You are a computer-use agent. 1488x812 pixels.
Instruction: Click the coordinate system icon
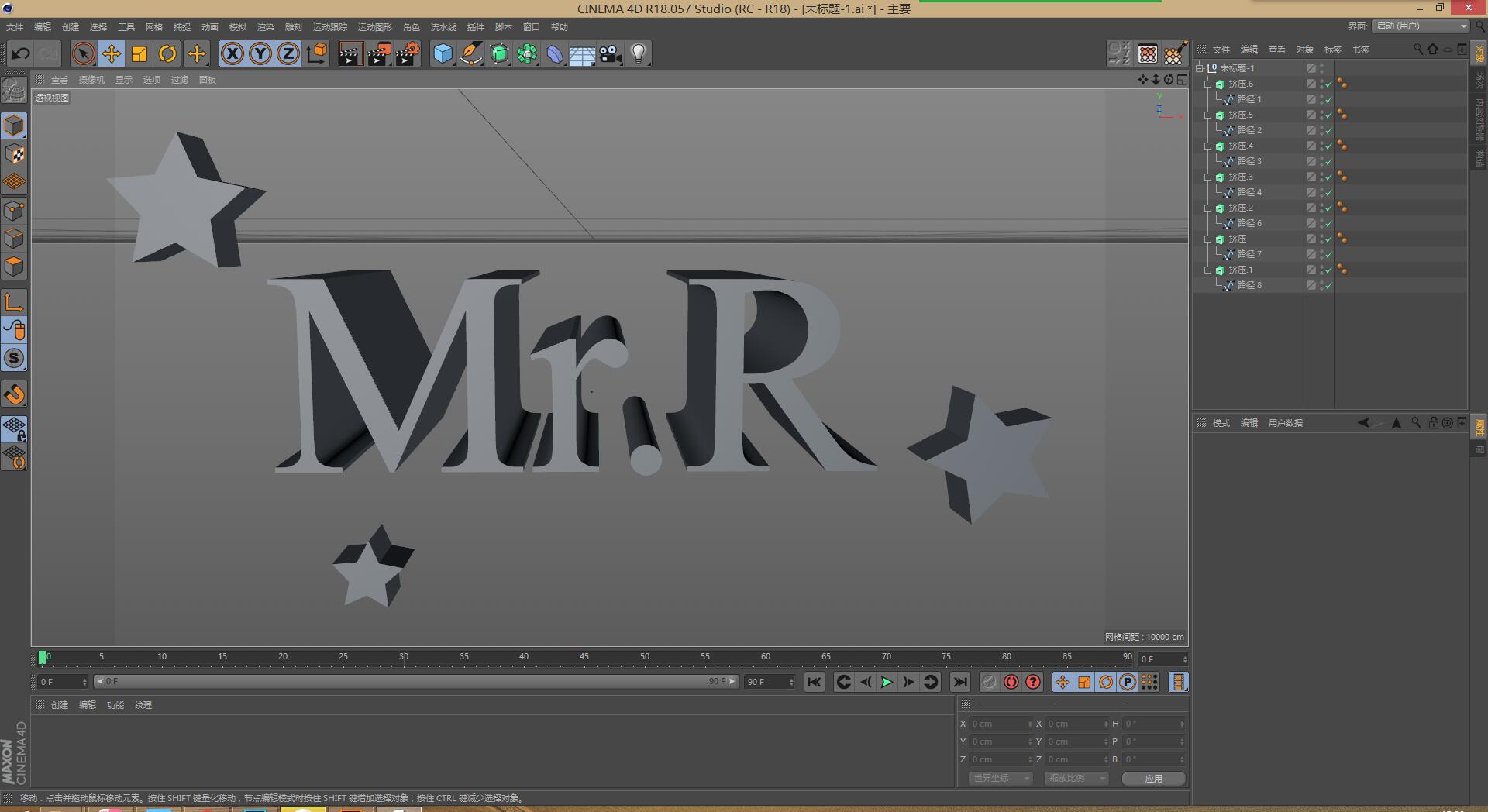[317, 53]
